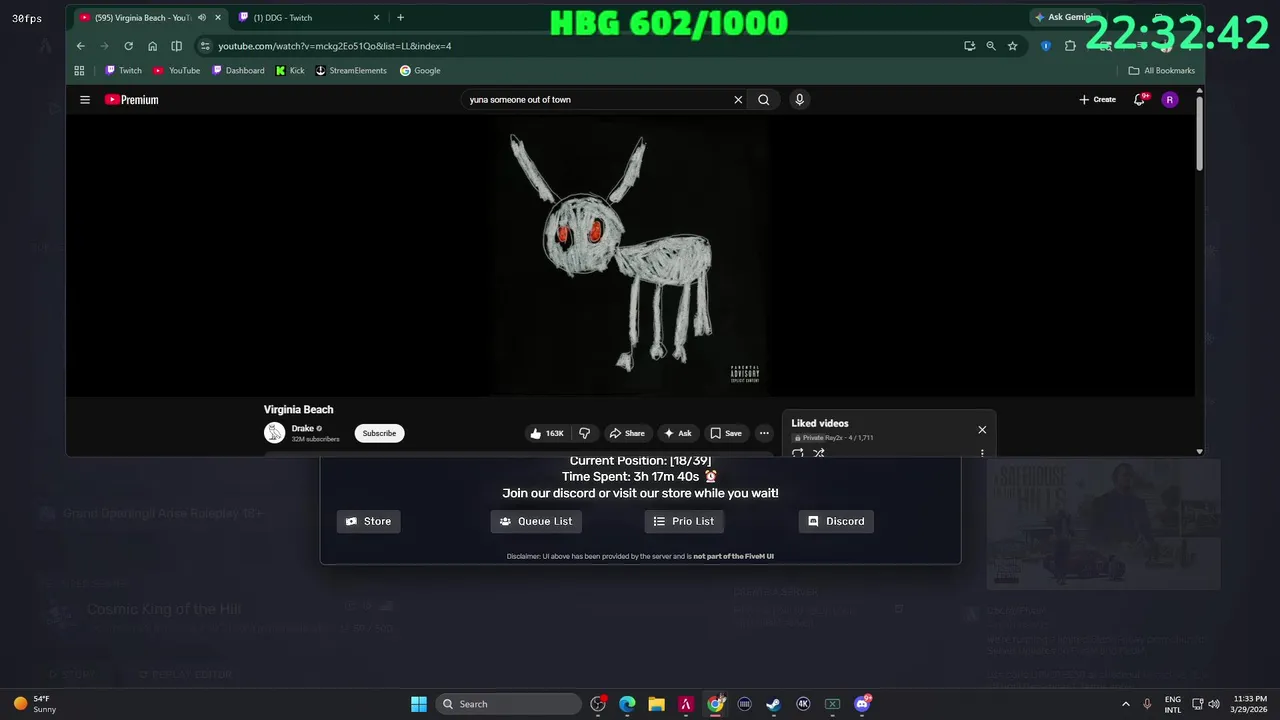
Task: Toggle shuffle in Liked videos playlist
Action: [x=818, y=453]
